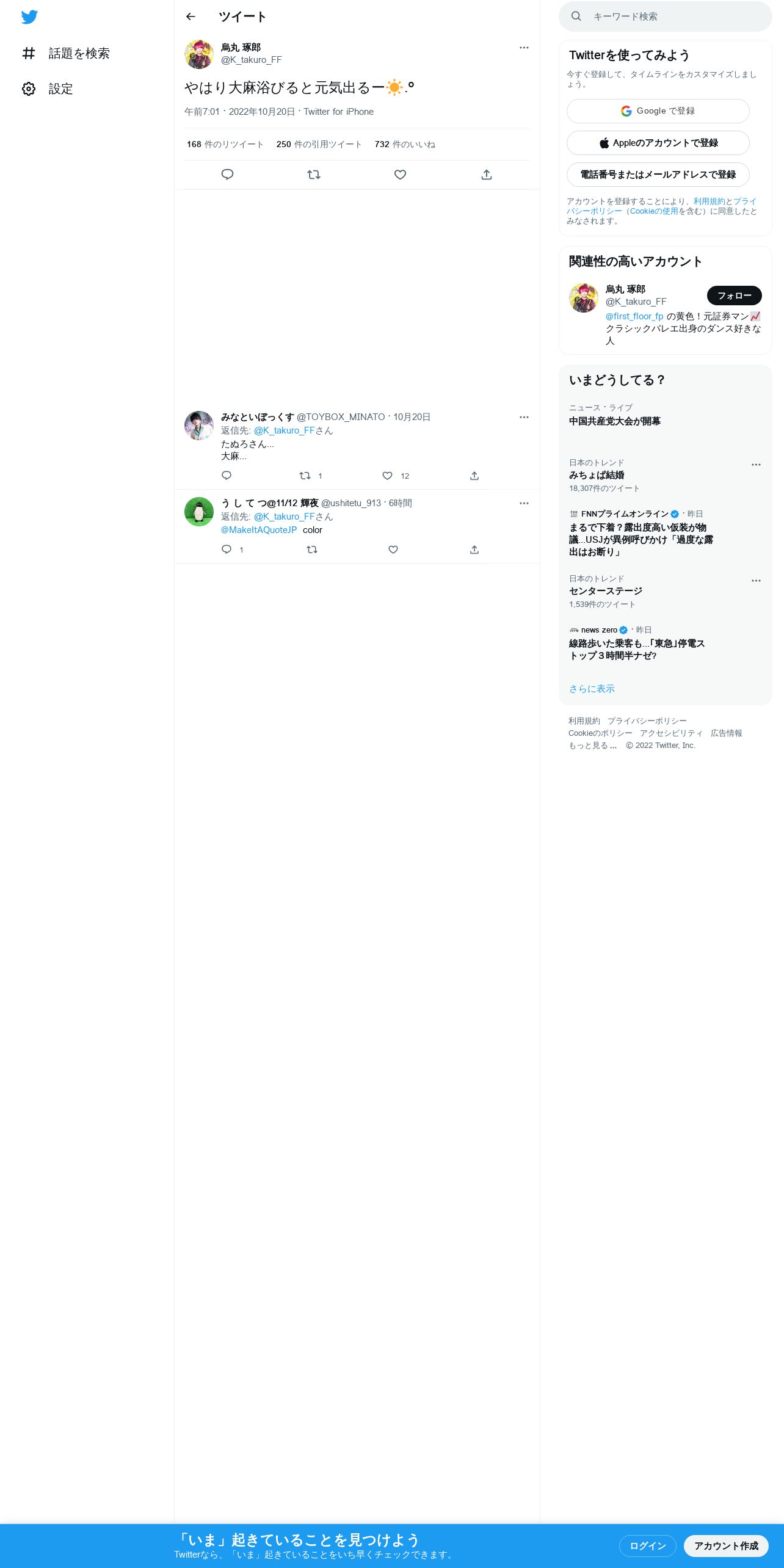Go back using the arrow icon
Image resolution: width=784 pixels, height=1568 pixels.
coord(191,16)
